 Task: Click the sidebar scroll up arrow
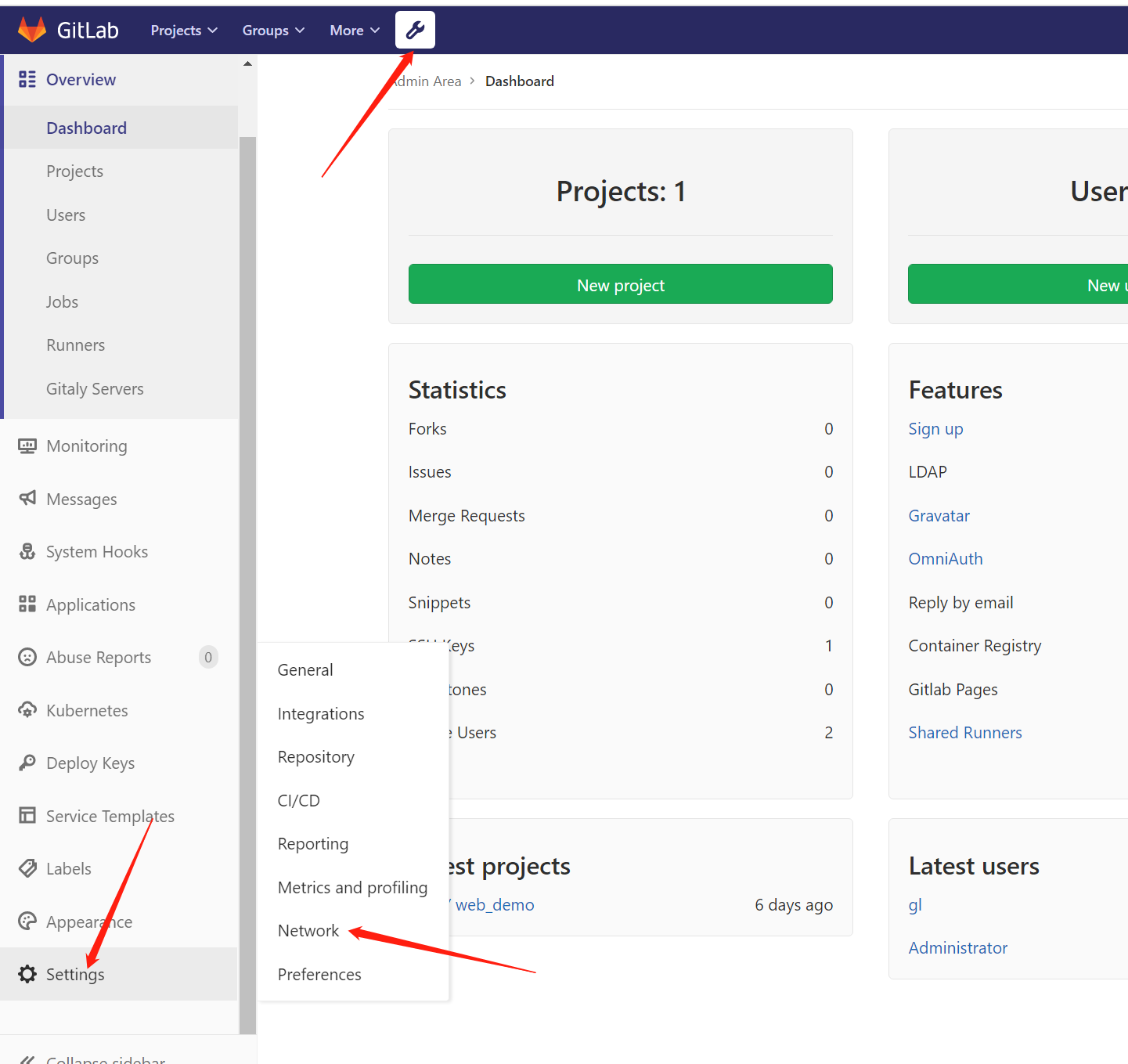pyautogui.click(x=247, y=63)
